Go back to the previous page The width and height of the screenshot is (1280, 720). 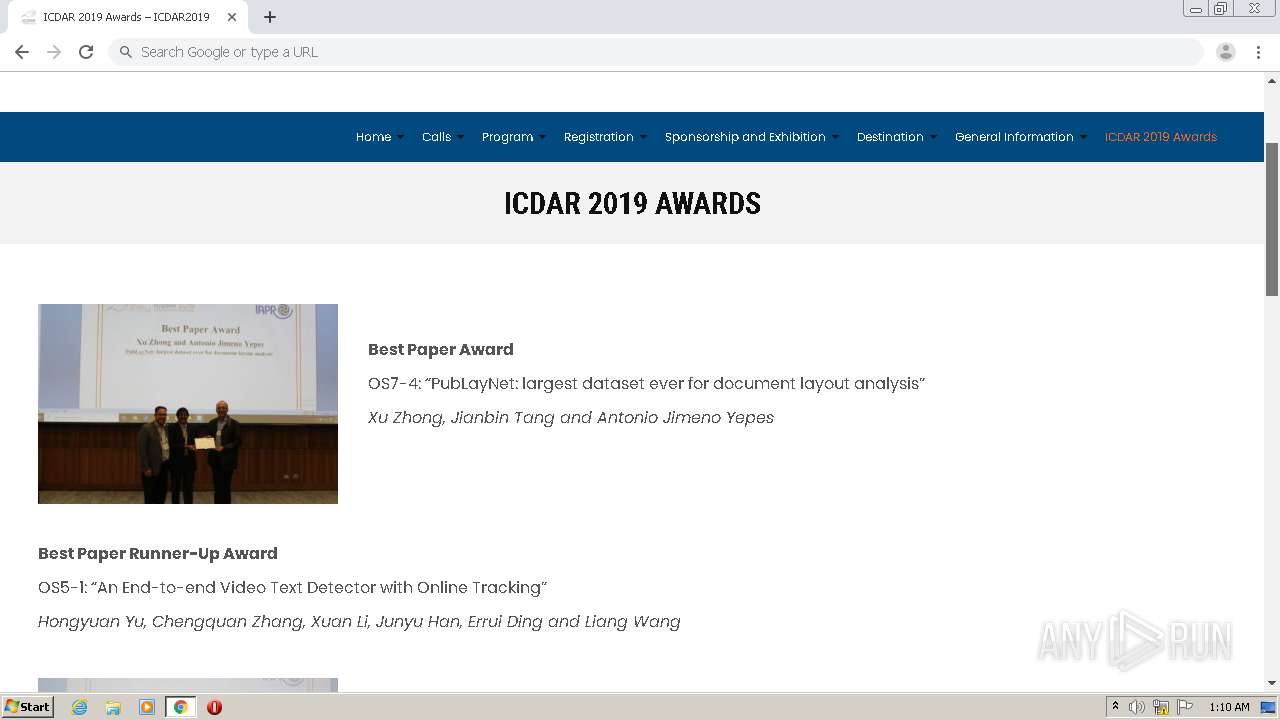pos(22,52)
